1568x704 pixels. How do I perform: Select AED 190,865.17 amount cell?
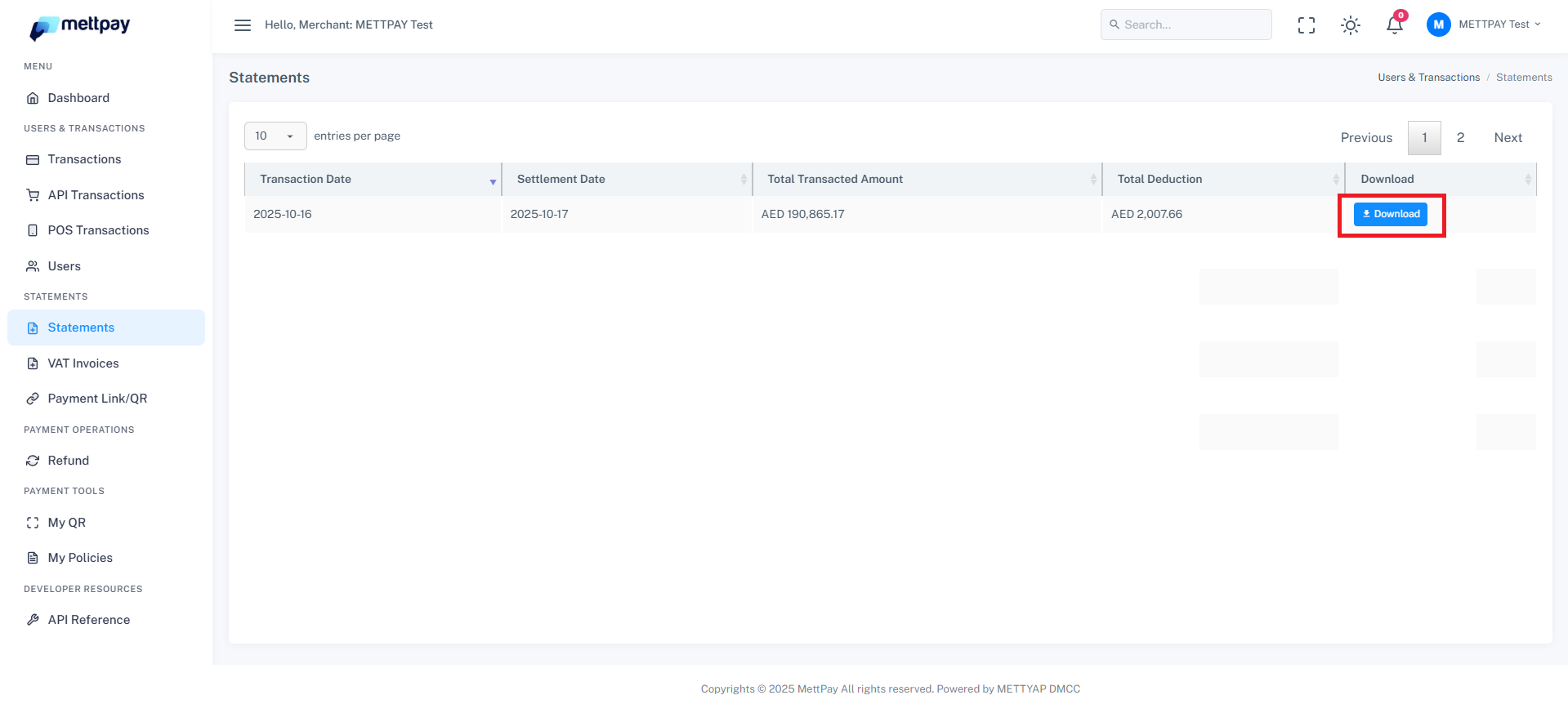pyautogui.click(x=927, y=215)
